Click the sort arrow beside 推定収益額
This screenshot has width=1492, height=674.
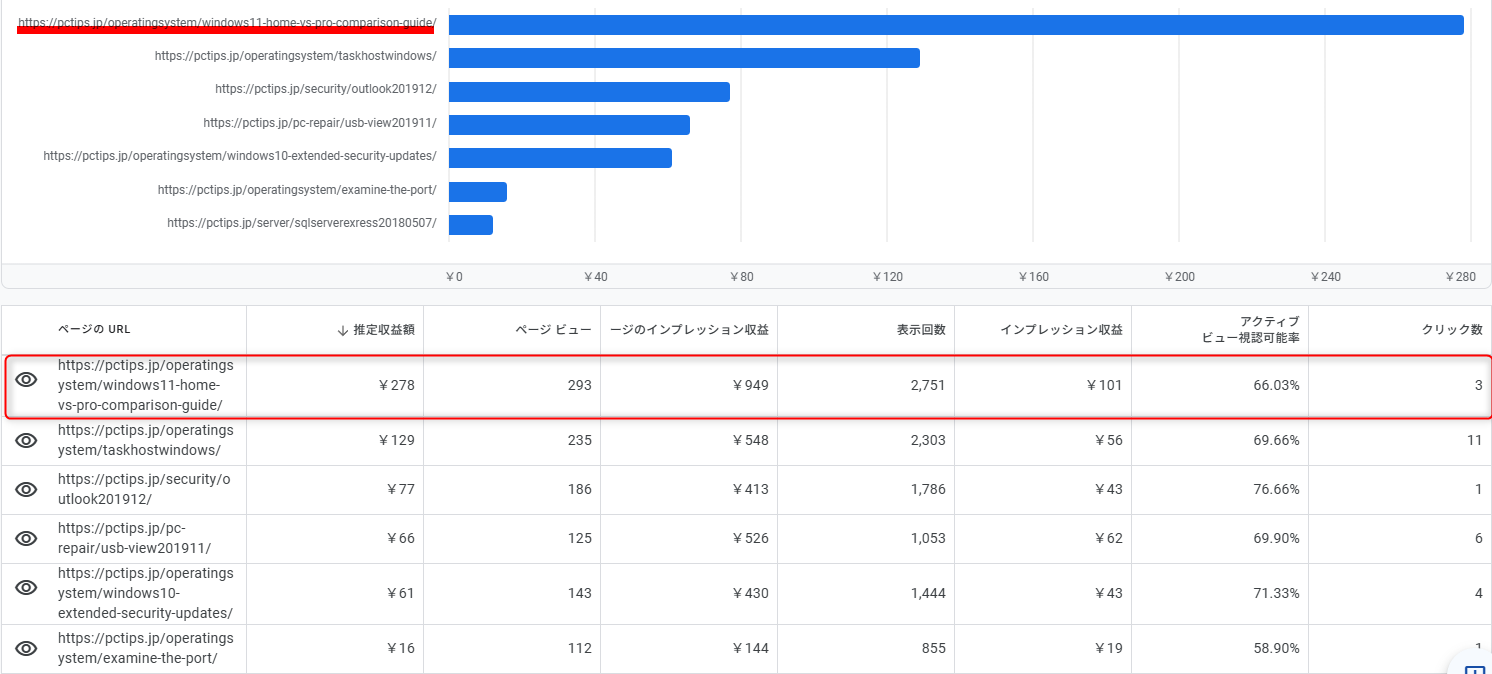(x=341, y=330)
